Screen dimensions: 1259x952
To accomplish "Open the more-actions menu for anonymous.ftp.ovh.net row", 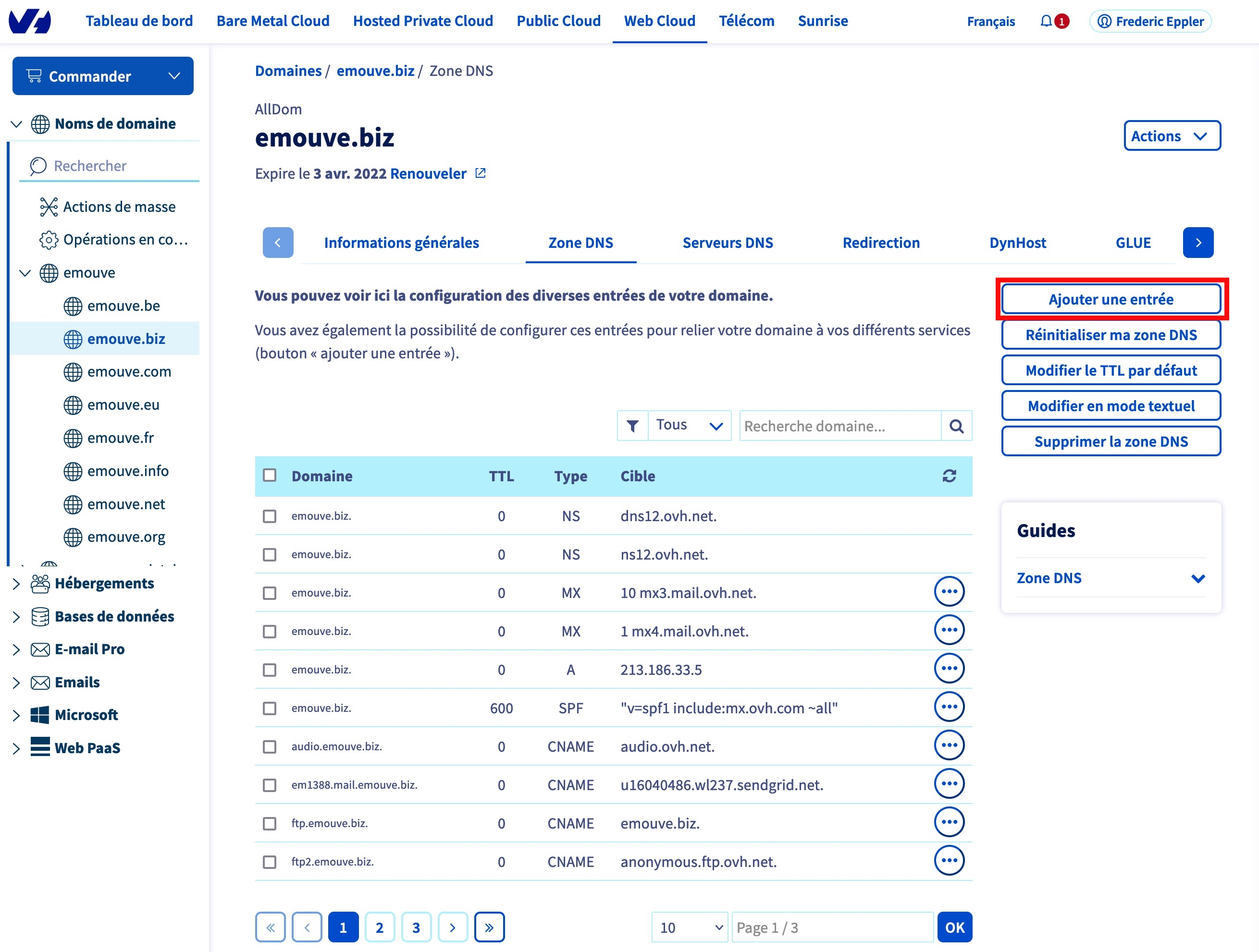I will point(949,861).
